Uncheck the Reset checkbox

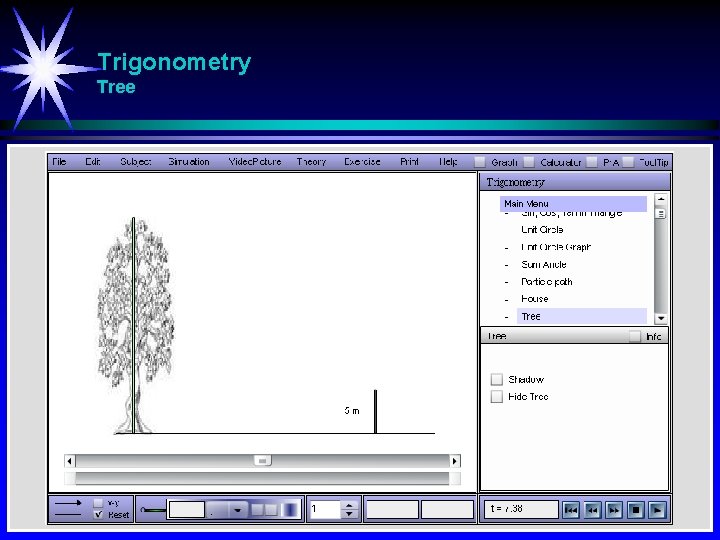98,515
